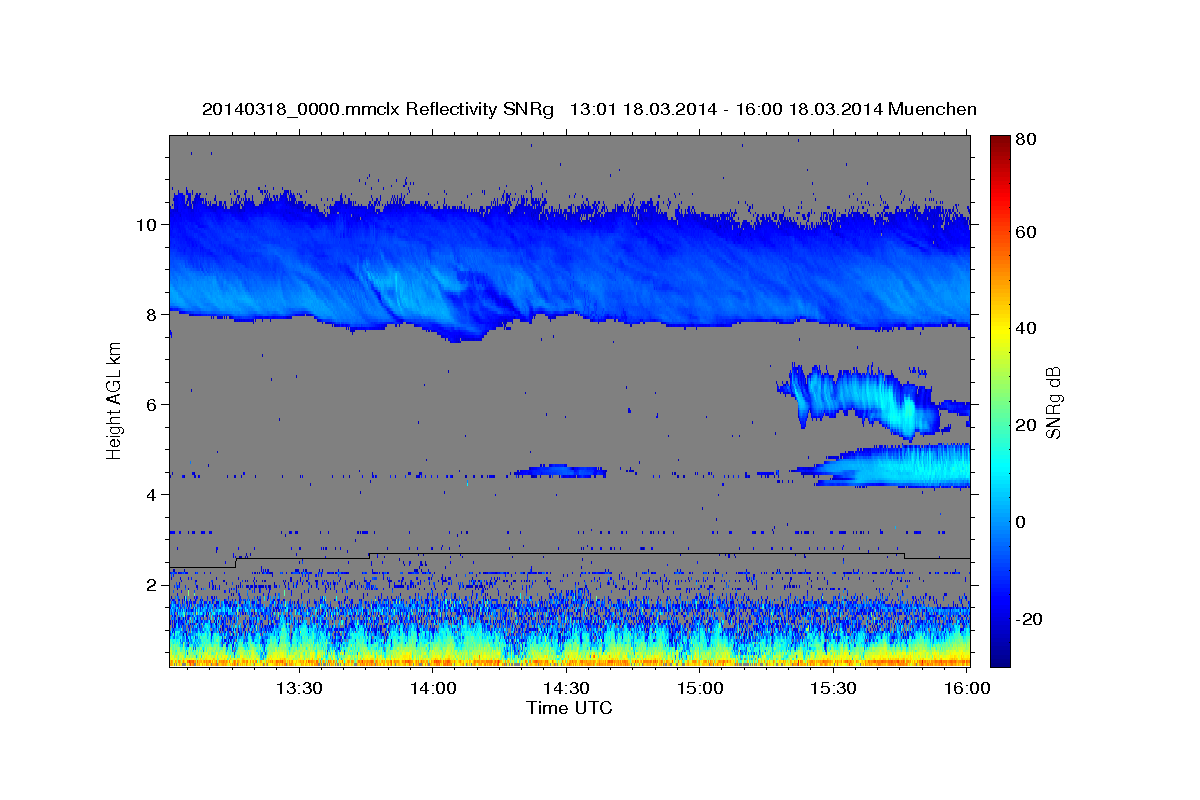Click the 14:00 time tick label
This screenshot has height=800, width=1200.
coord(433,688)
